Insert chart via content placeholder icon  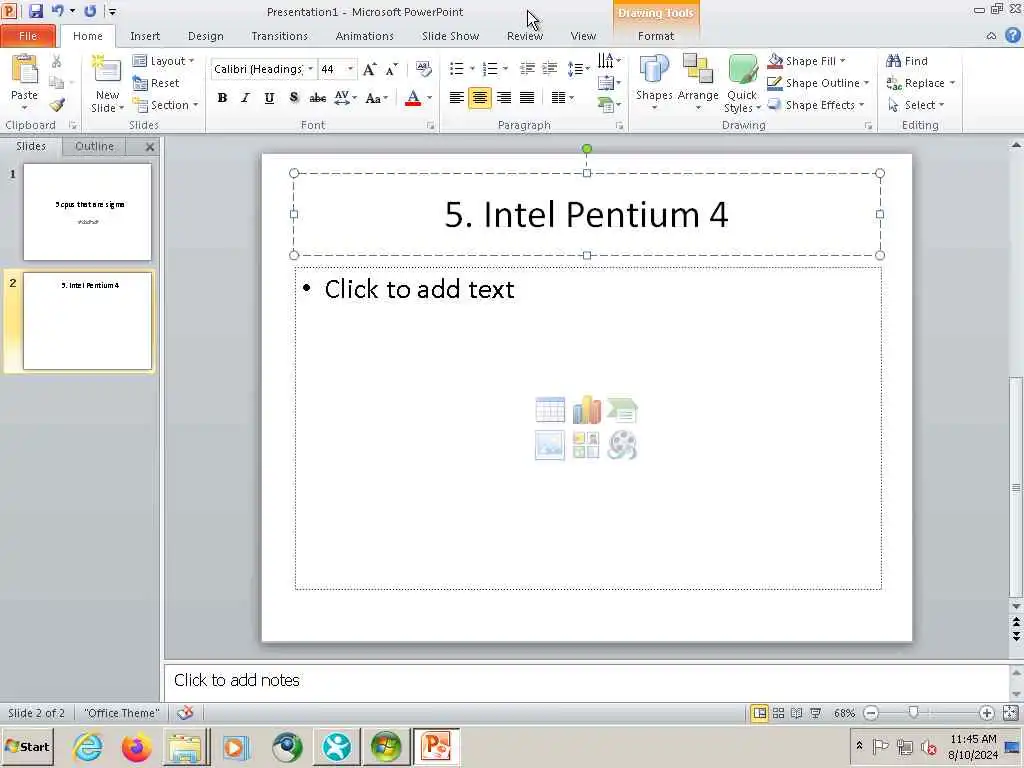[x=586, y=410]
